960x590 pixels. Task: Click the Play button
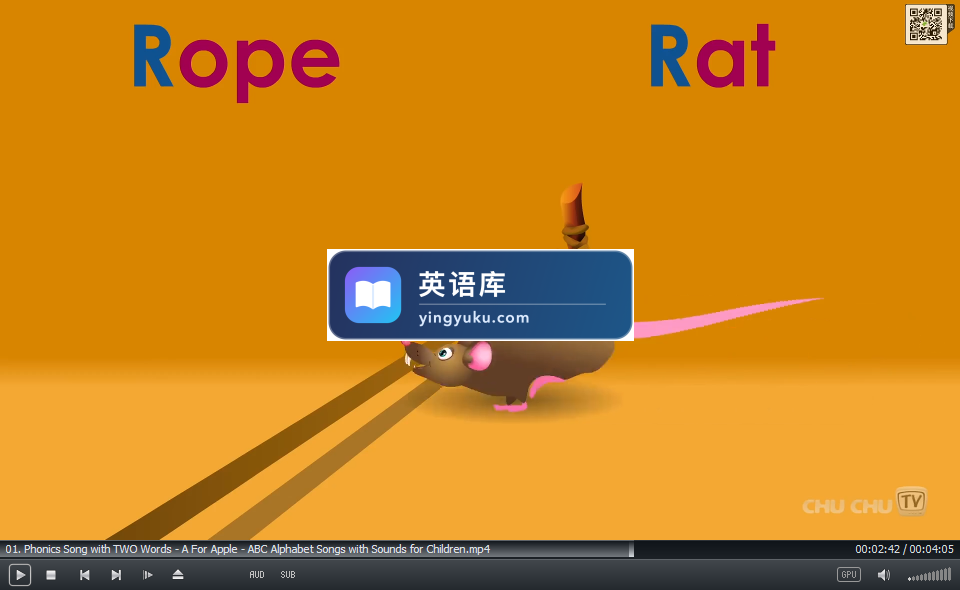pyautogui.click(x=20, y=575)
